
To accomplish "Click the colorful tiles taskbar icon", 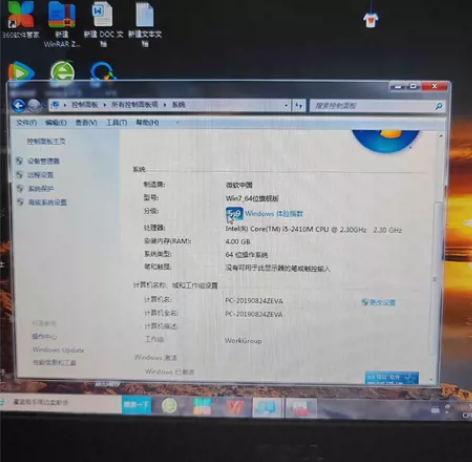I will [202, 407].
